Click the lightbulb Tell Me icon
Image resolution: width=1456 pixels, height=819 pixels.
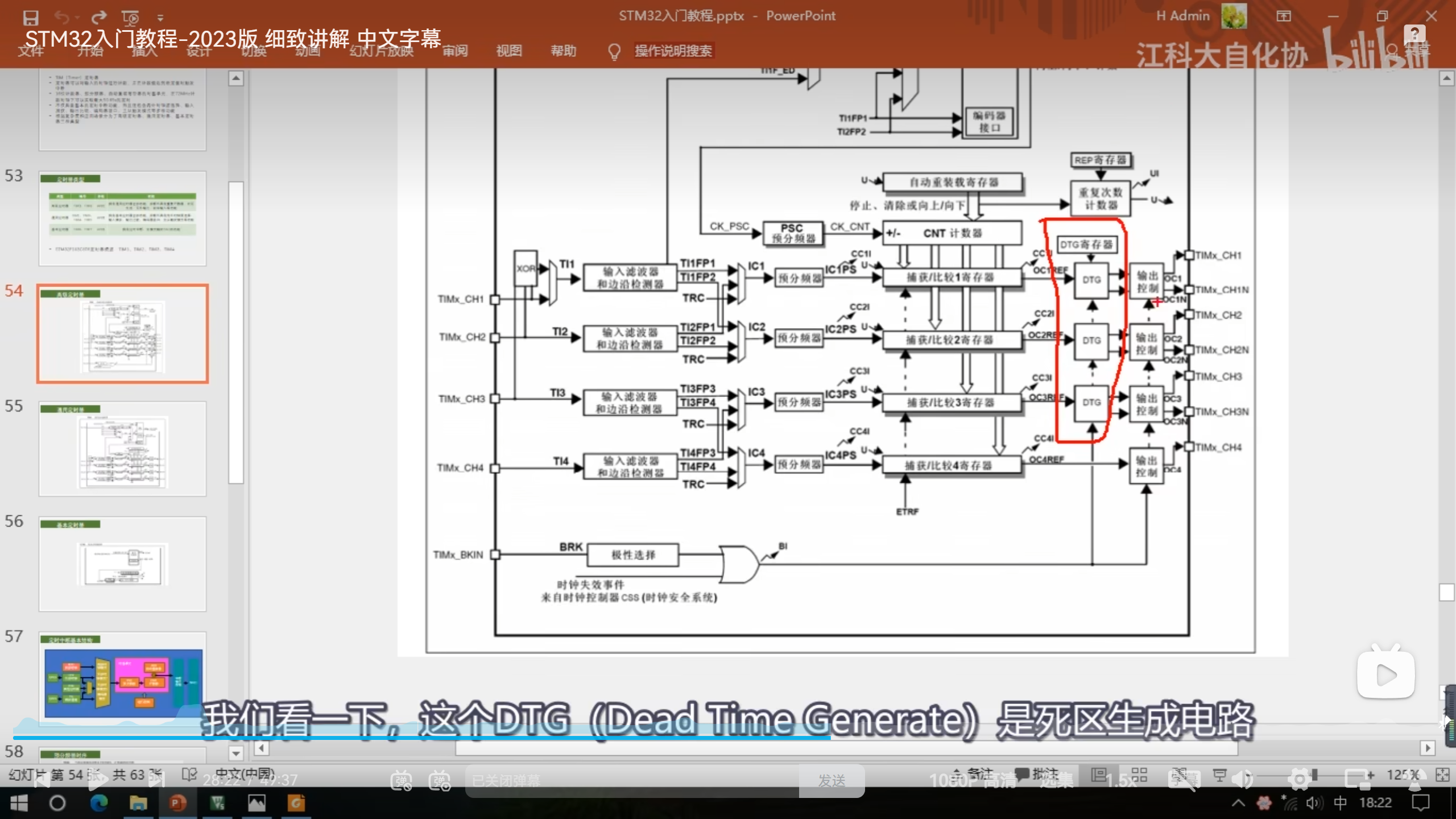614,51
